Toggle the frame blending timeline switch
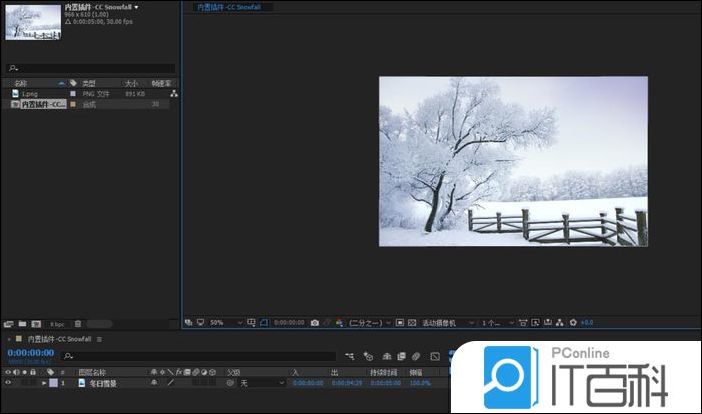This screenshot has height=414, width=702. click(x=402, y=356)
